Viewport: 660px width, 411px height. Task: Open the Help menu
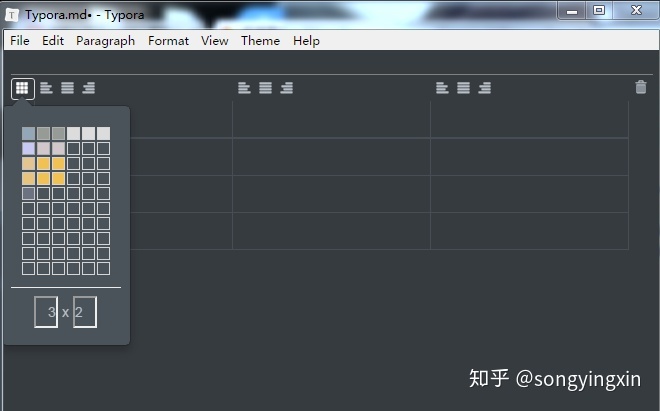pos(306,41)
